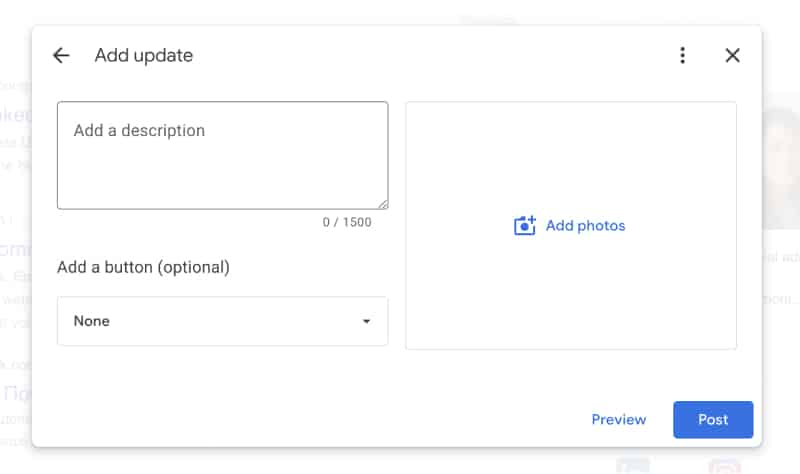Click the Add a button (optional) label
800x474 pixels.
click(x=143, y=267)
